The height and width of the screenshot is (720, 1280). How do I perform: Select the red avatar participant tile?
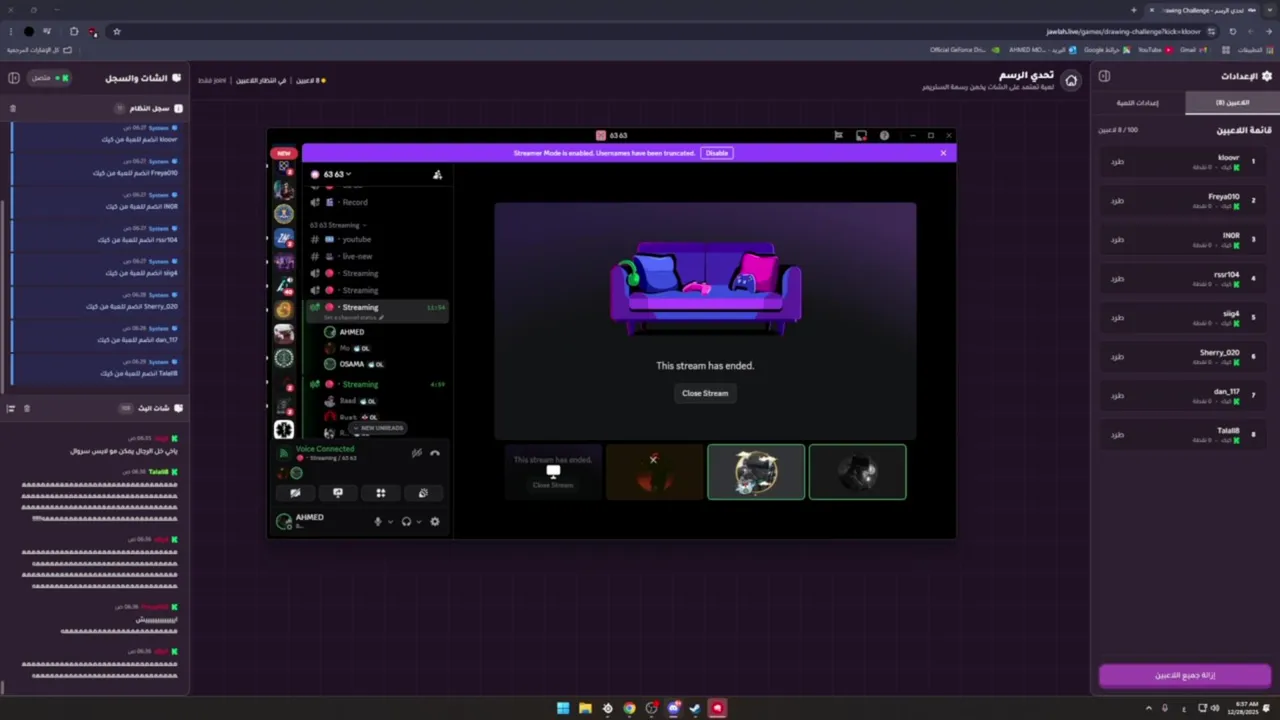(x=654, y=472)
